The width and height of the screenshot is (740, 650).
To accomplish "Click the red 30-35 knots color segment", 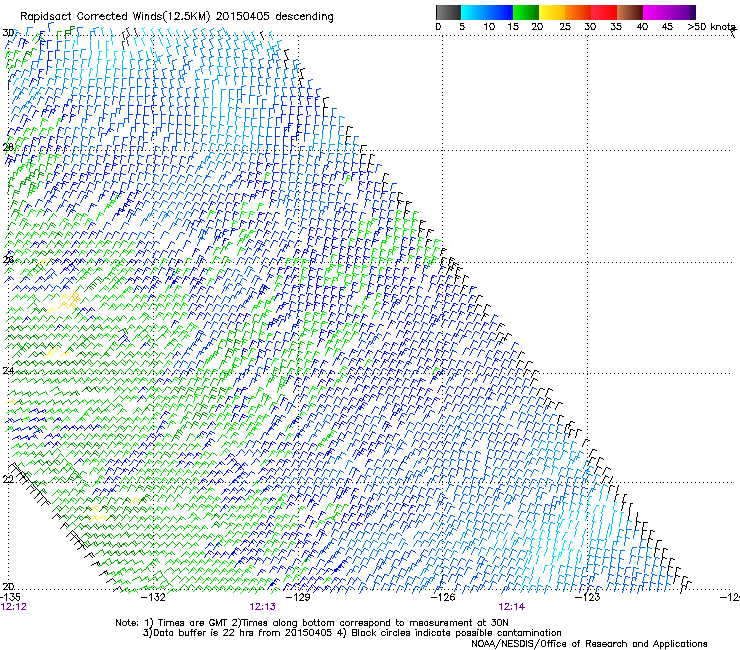I will click(604, 12).
